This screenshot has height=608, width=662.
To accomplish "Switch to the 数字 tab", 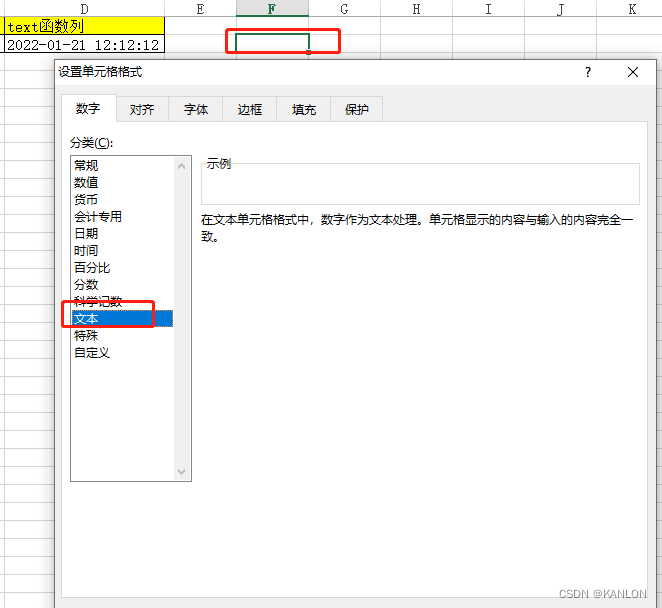I will pos(88,109).
